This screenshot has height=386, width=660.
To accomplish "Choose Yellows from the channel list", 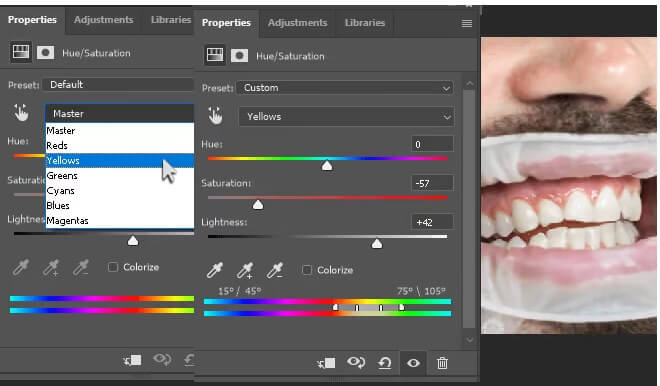I will pyautogui.click(x=120, y=160).
